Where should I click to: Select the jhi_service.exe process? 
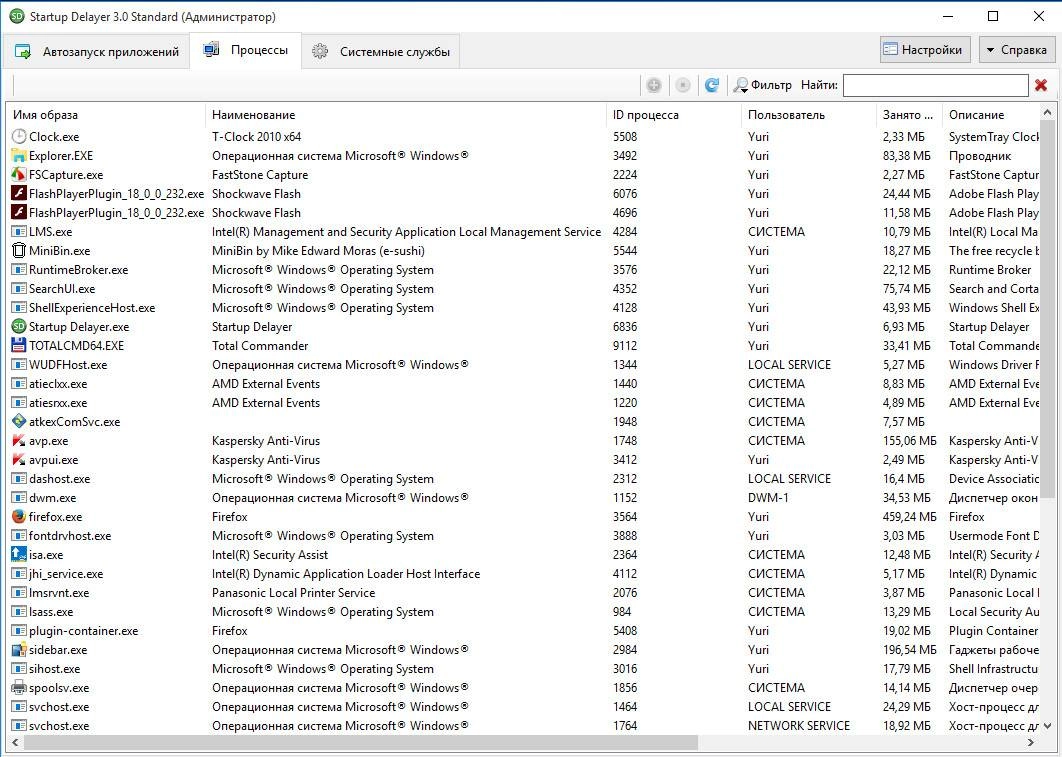(x=524, y=574)
